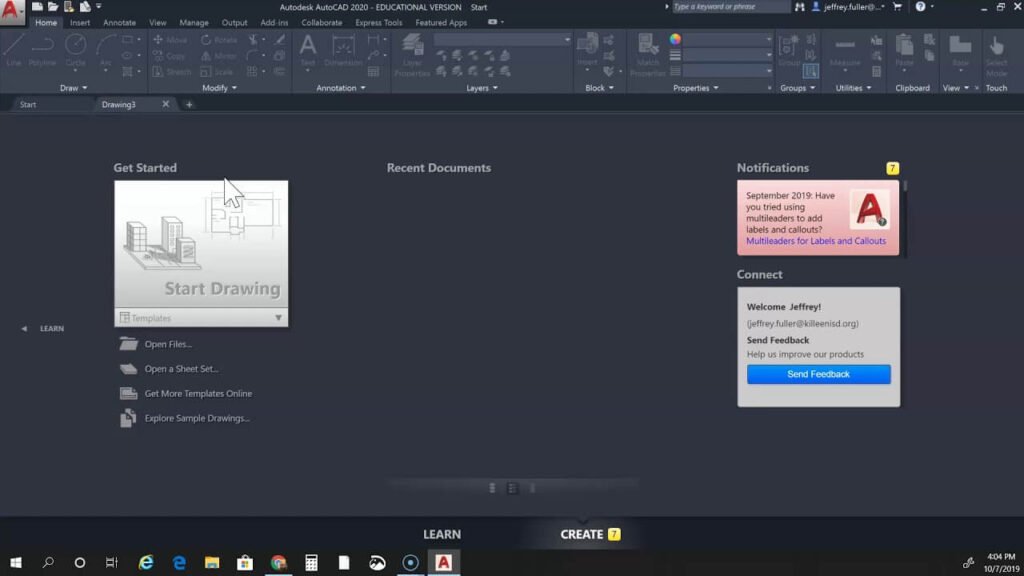
Task: Open the Express Tools ribbon tab
Action: (x=379, y=22)
